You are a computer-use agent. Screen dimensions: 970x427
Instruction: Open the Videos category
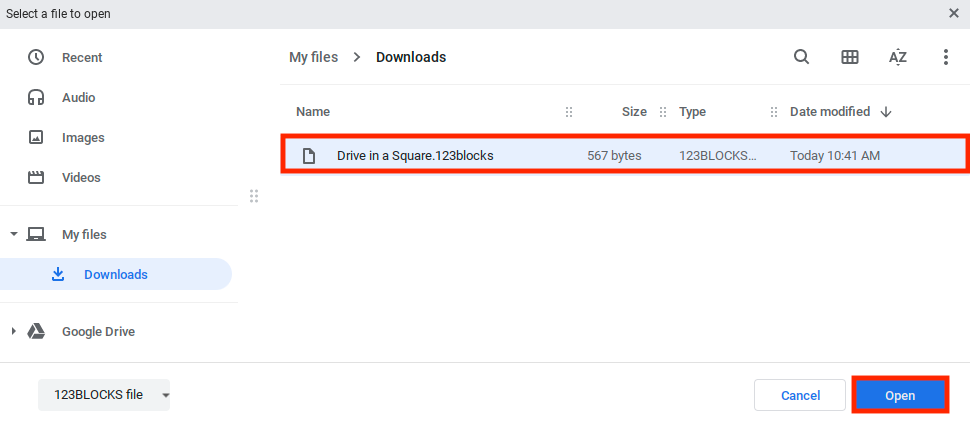coord(81,177)
